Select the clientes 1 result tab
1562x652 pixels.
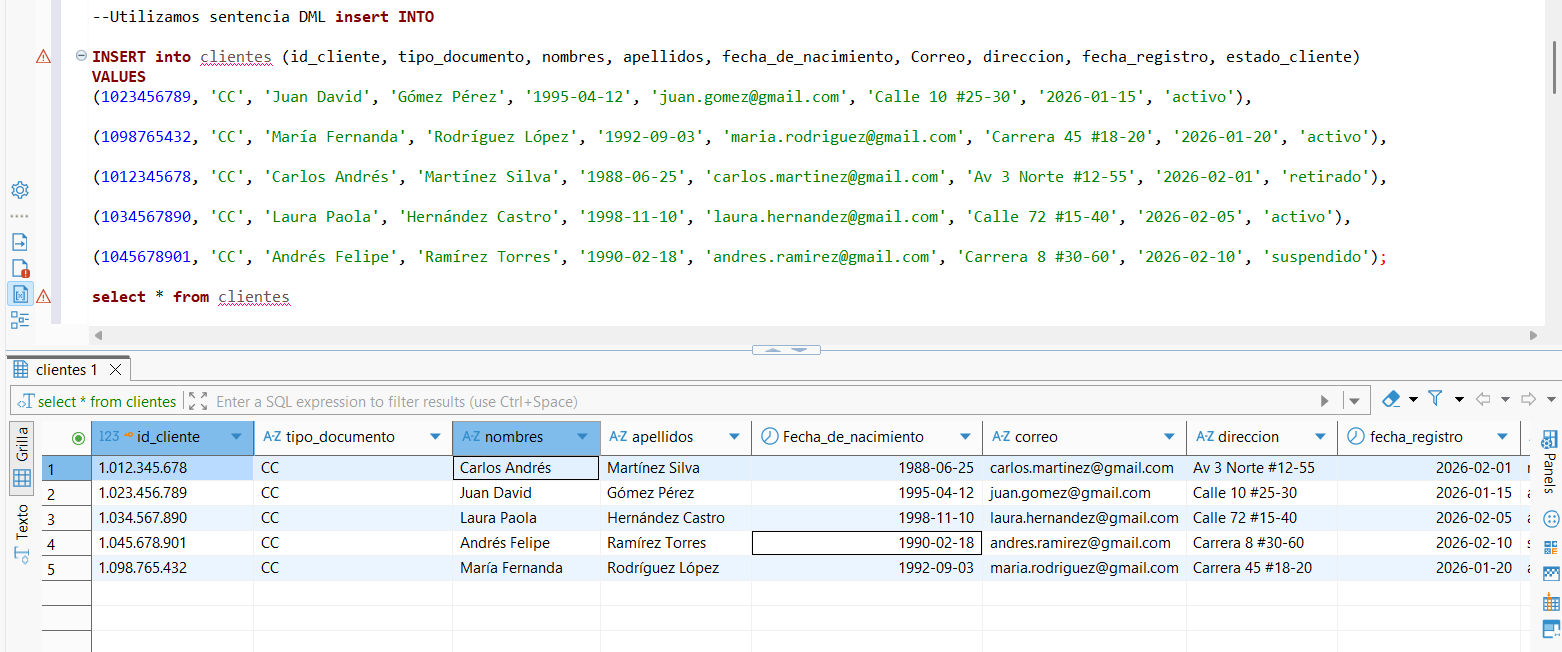[x=66, y=370]
